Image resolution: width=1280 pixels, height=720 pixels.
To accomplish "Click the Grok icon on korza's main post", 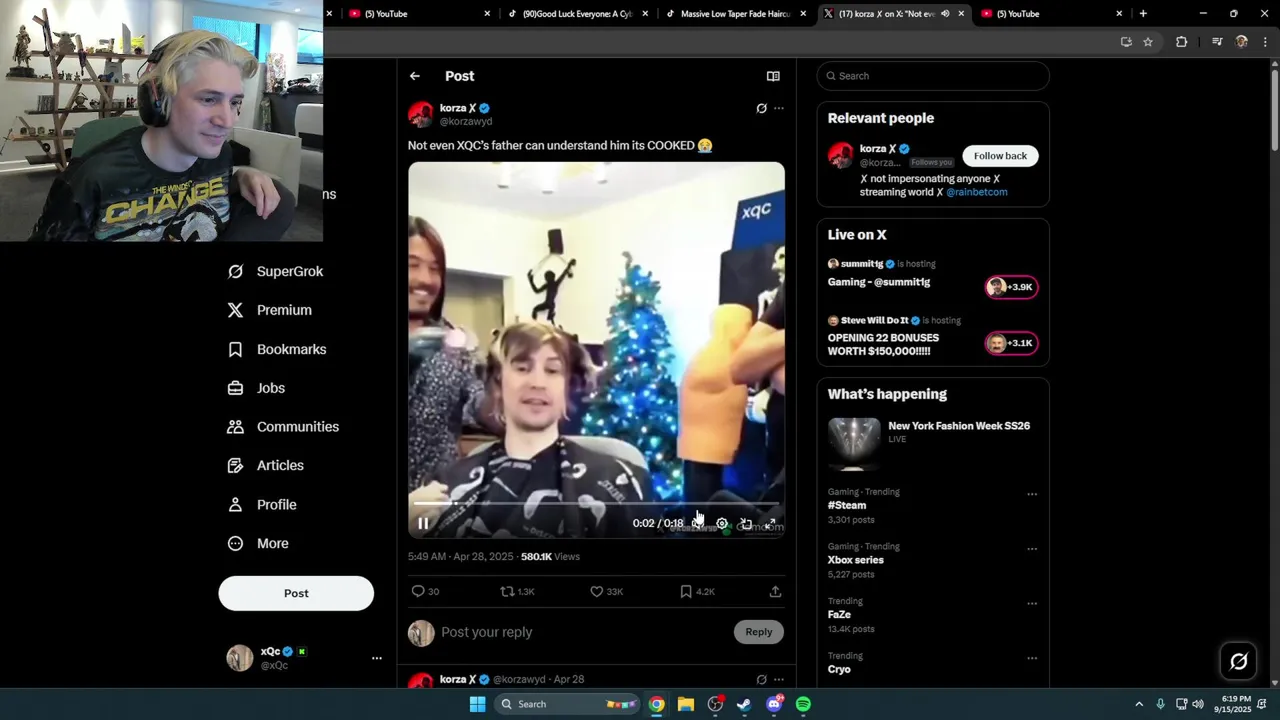I will click(761, 108).
